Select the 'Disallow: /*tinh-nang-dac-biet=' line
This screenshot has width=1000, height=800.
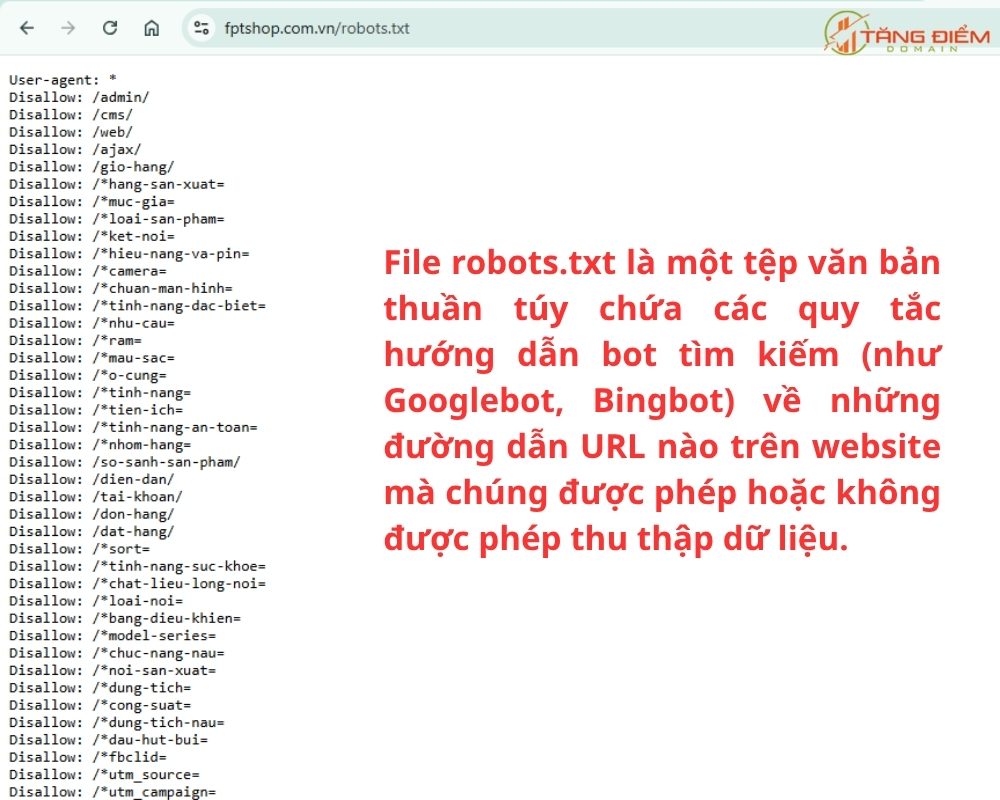tap(137, 306)
